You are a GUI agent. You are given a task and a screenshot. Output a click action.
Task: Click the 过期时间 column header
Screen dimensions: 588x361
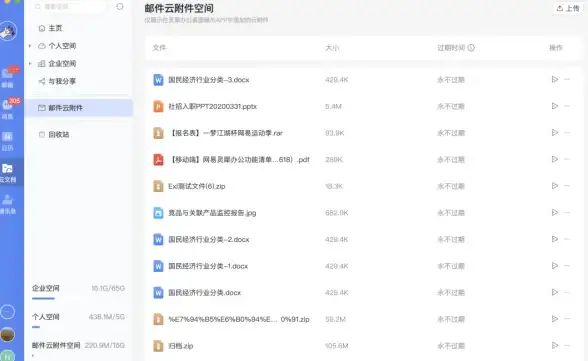point(451,48)
